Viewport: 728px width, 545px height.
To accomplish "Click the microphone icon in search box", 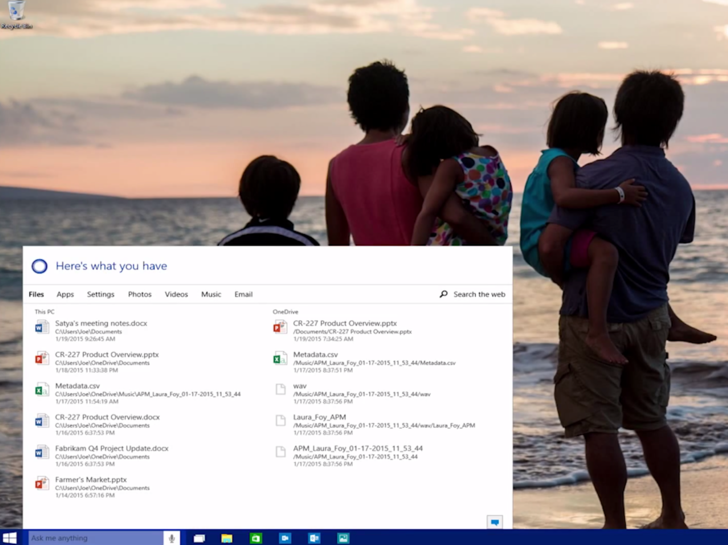I will click(x=171, y=538).
